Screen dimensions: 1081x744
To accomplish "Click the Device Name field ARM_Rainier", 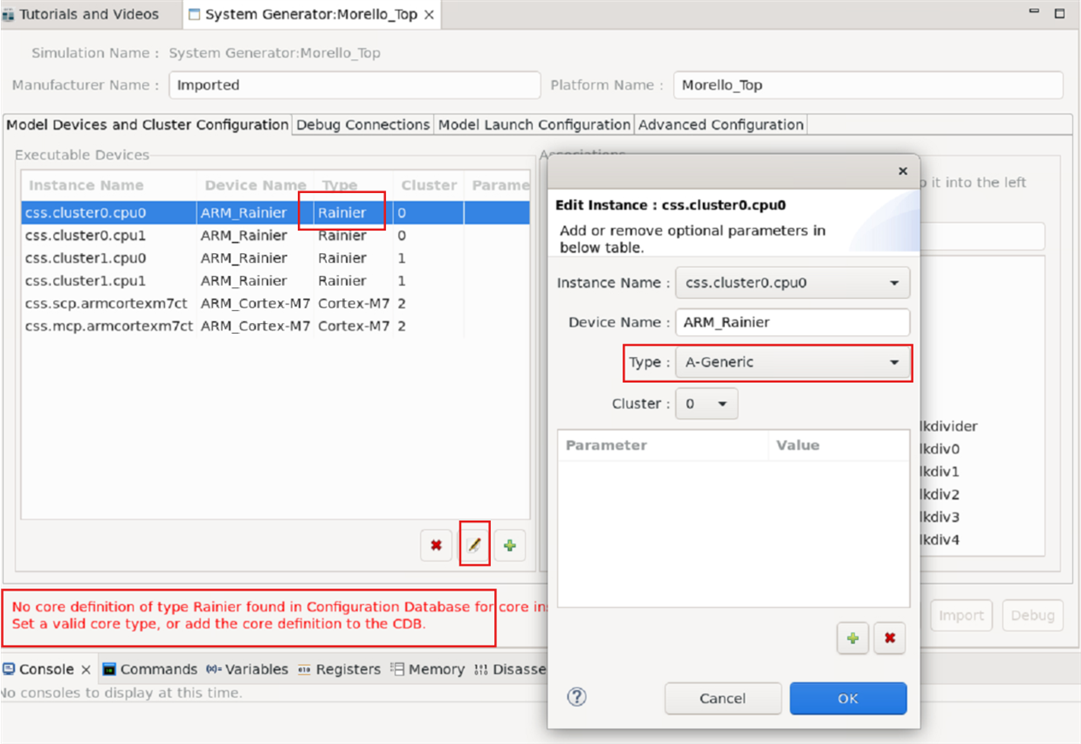I will (x=792, y=322).
